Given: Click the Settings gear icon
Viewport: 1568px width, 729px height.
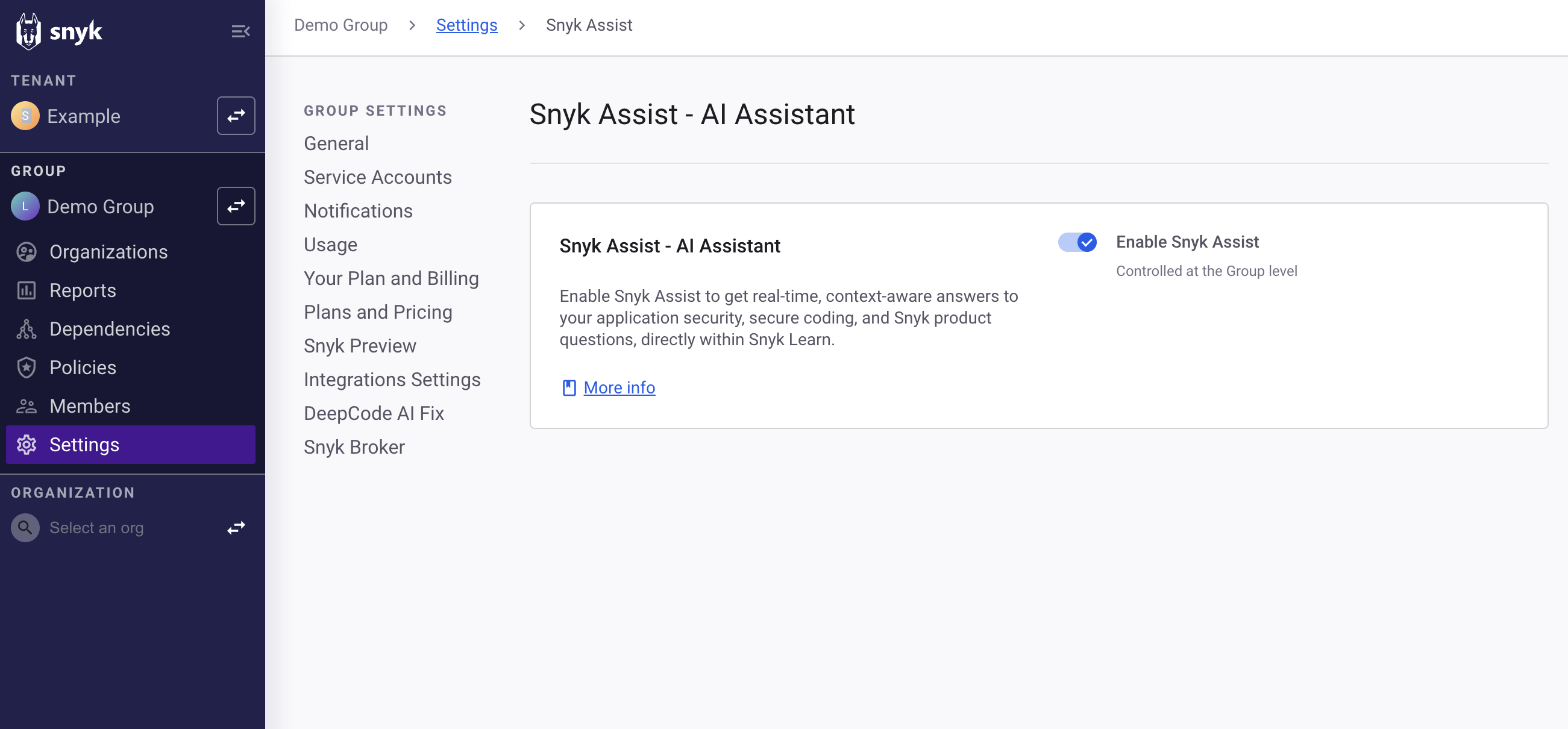Looking at the screenshot, I should pyautogui.click(x=26, y=445).
